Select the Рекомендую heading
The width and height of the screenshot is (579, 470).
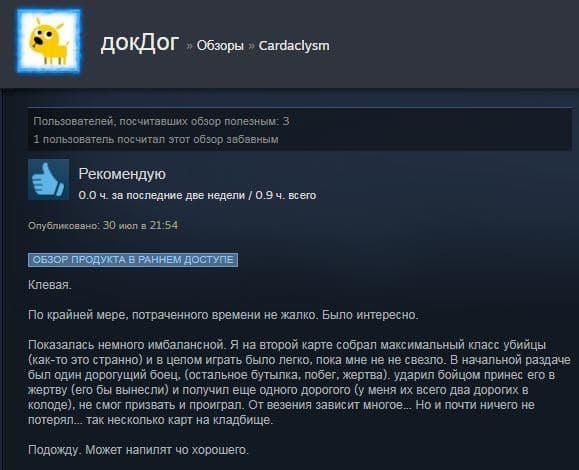pos(122,174)
